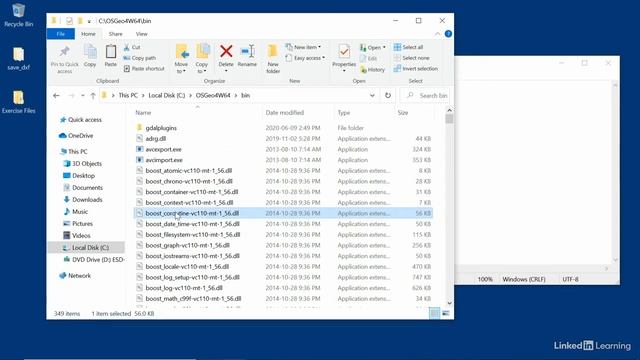640x360 pixels.
Task: Open the Recent locations dropdown arrow
Action: (82, 96)
